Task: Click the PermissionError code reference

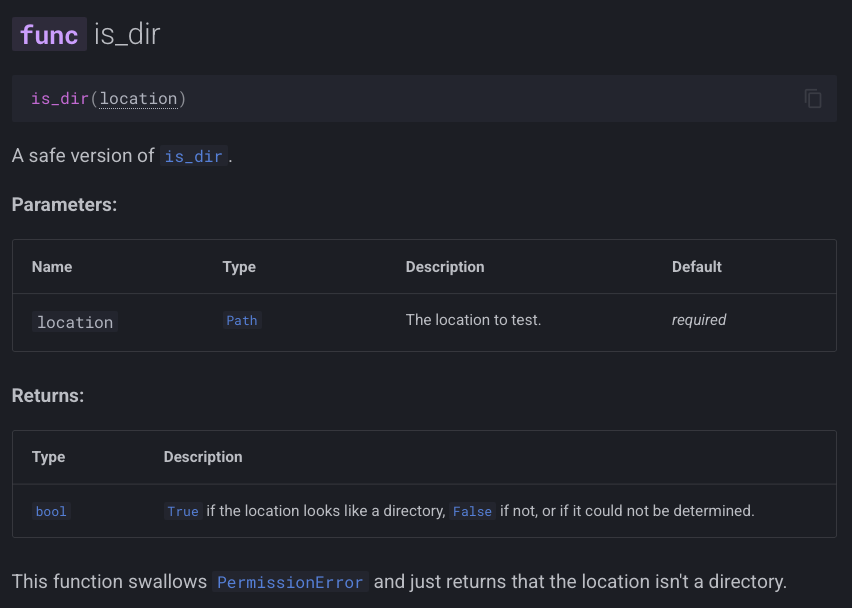Action: pos(290,582)
